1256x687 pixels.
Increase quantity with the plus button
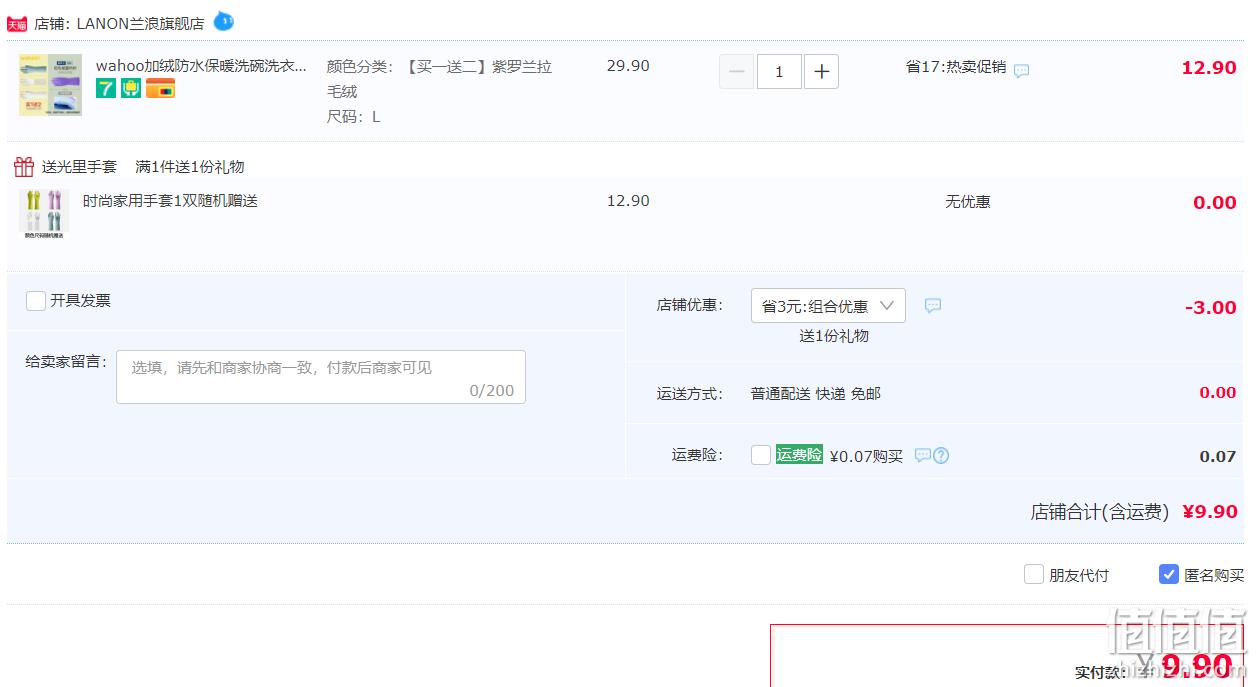(x=821, y=72)
